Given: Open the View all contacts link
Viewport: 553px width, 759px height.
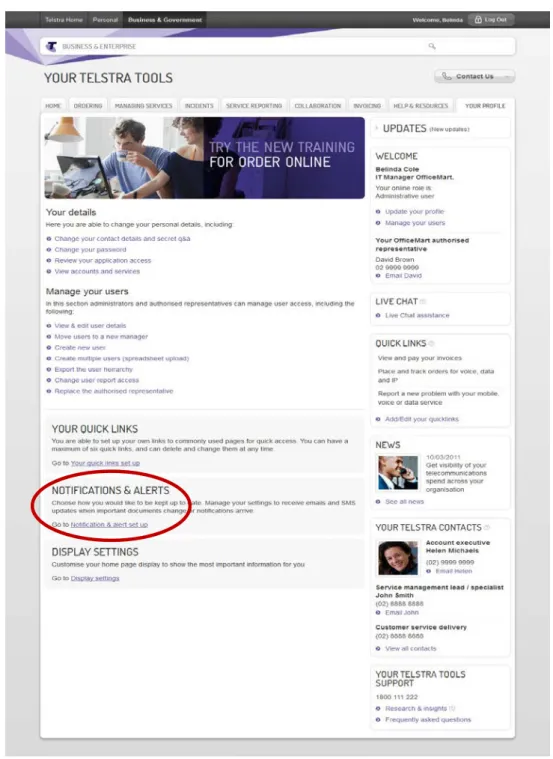Looking at the screenshot, I should pyautogui.click(x=411, y=649).
